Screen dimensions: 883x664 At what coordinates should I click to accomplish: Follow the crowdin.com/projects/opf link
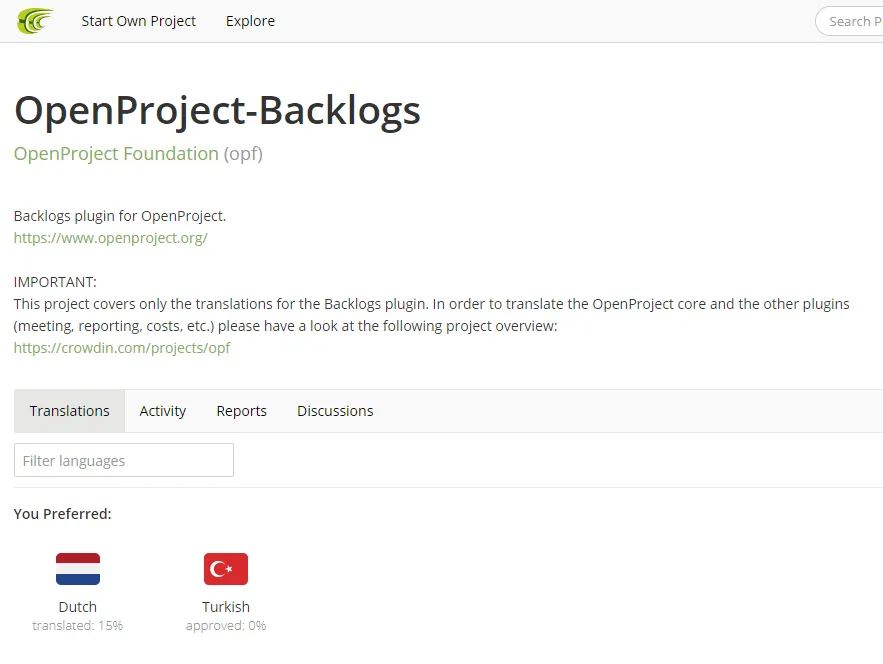click(122, 348)
